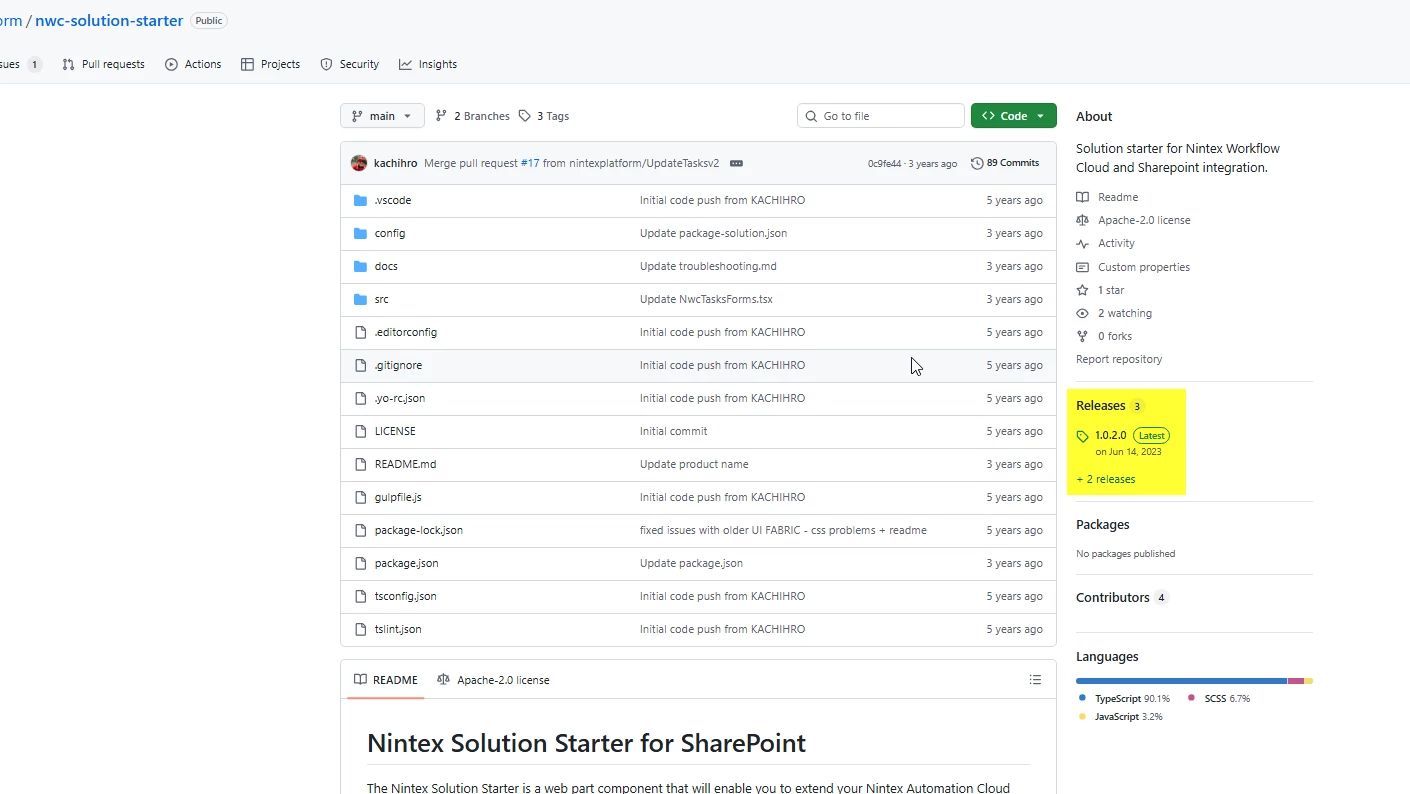The width and height of the screenshot is (1410, 794).
Task: Open the Pull requests tab
Action: point(103,64)
